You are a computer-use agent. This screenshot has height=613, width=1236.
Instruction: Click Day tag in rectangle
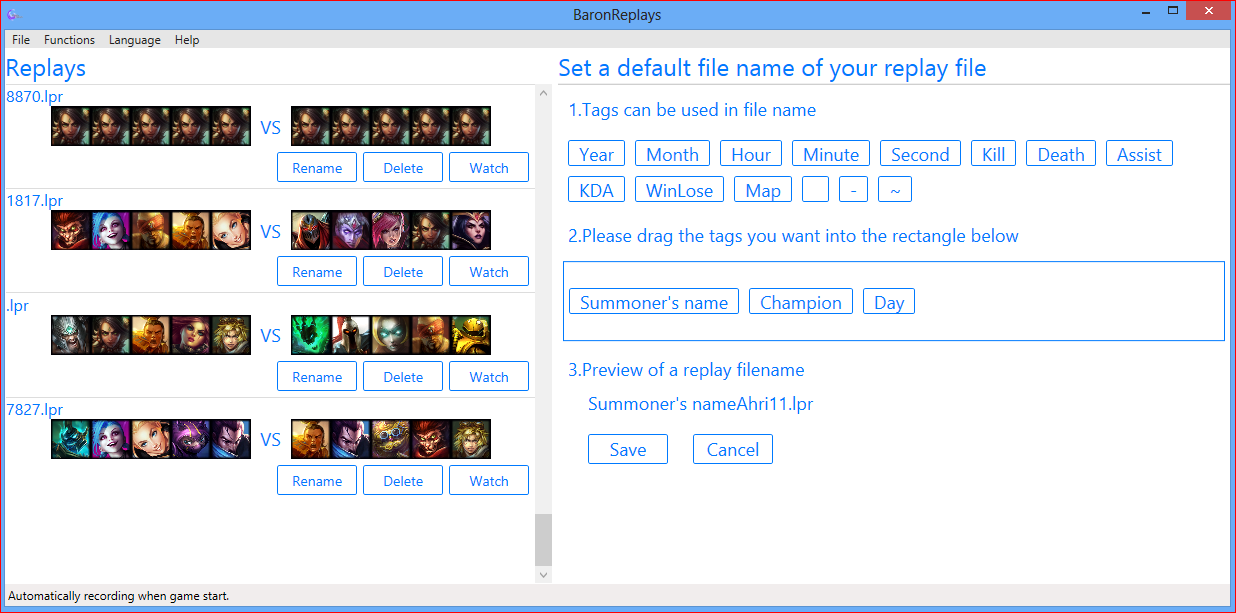click(x=889, y=302)
